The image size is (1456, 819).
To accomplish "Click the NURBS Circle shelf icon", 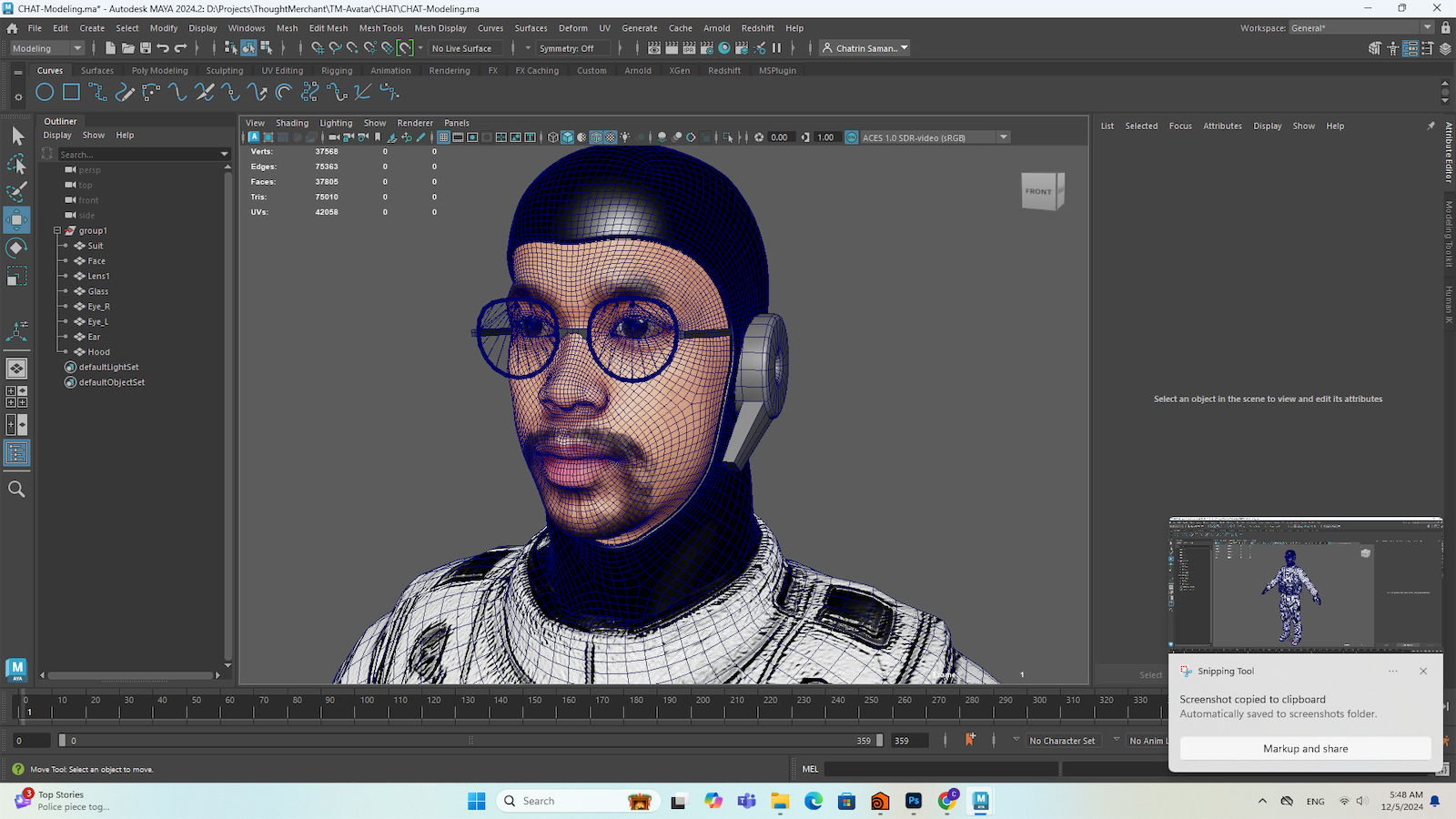I will pyautogui.click(x=45, y=92).
